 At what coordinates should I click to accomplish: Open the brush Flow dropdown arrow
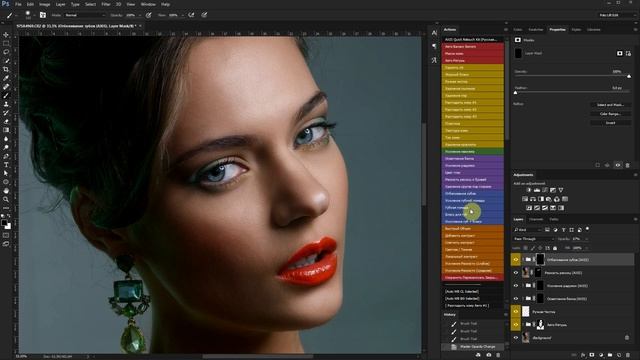pyautogui.click(x=182, y=15)
